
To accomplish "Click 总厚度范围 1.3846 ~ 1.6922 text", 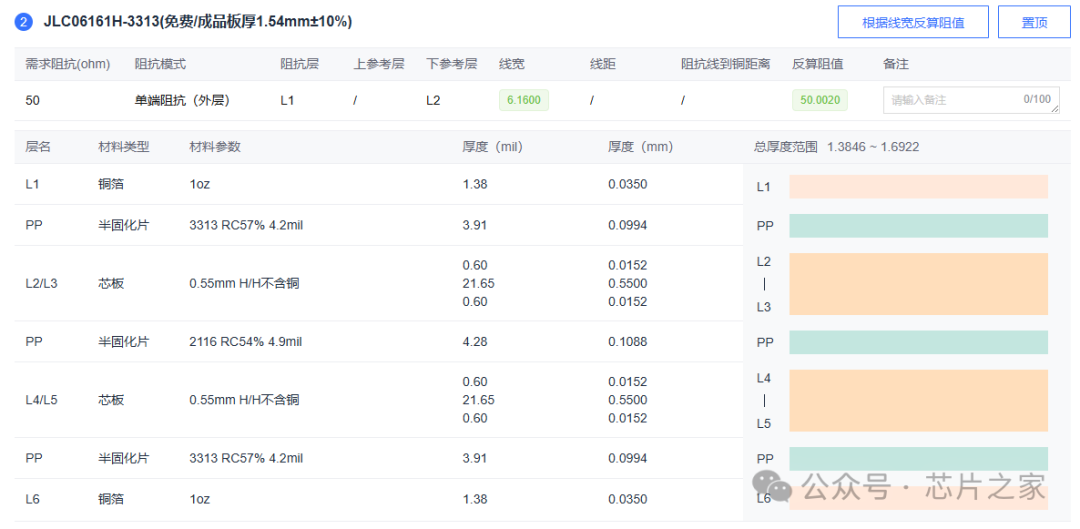I will [837, 147].
